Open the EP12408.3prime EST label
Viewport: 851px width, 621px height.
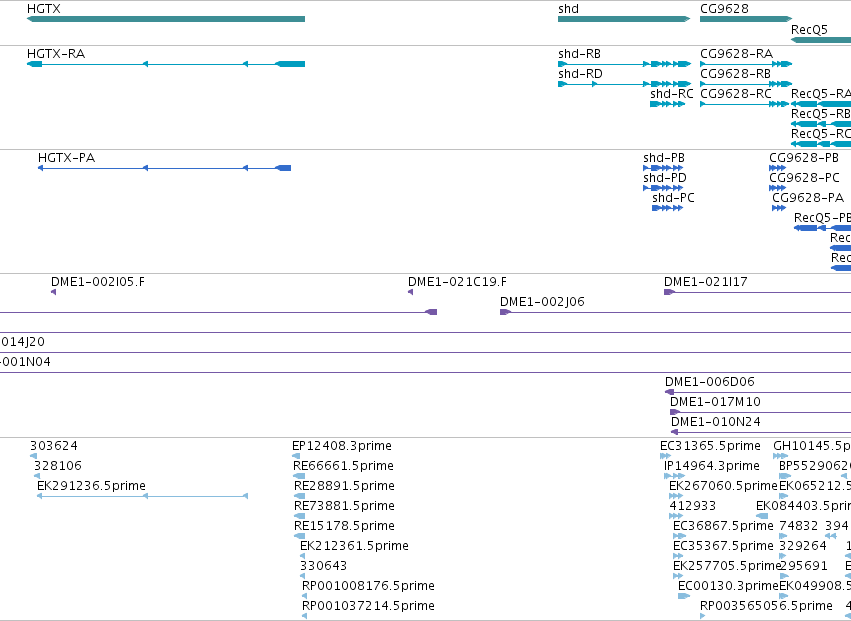click(x=341, y=446)
